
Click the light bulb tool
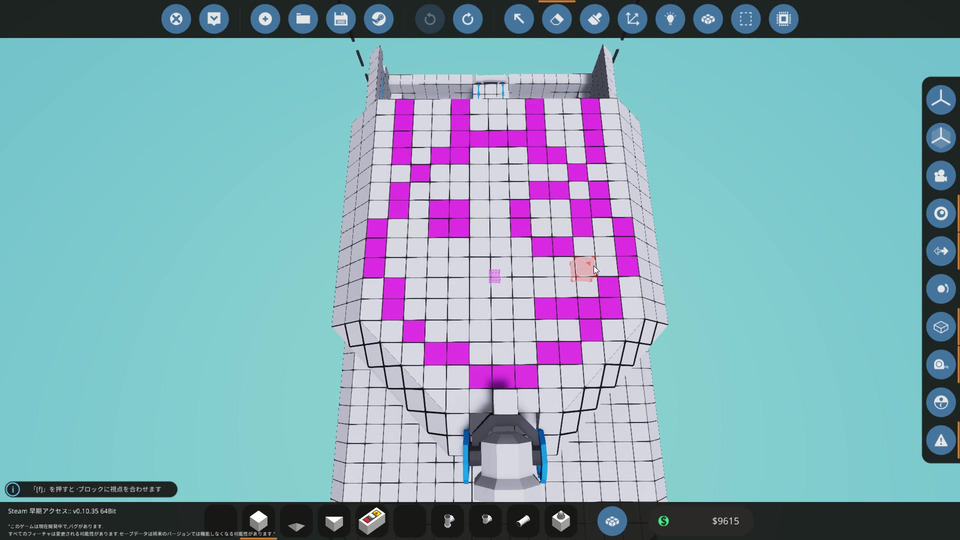pyautogui.click(x=670, y=19)
